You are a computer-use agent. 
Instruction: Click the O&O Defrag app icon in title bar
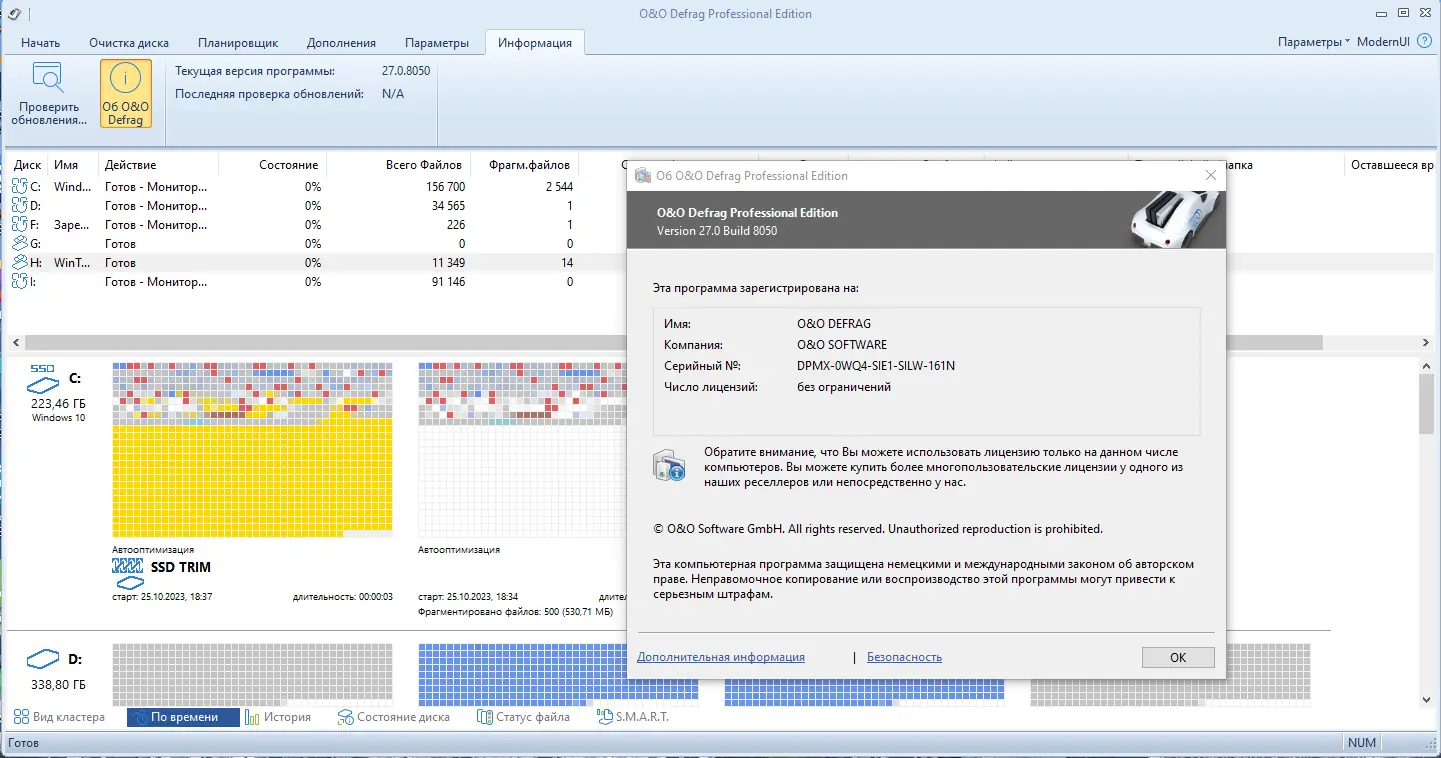pyautogui.click(x=13, y=13)
